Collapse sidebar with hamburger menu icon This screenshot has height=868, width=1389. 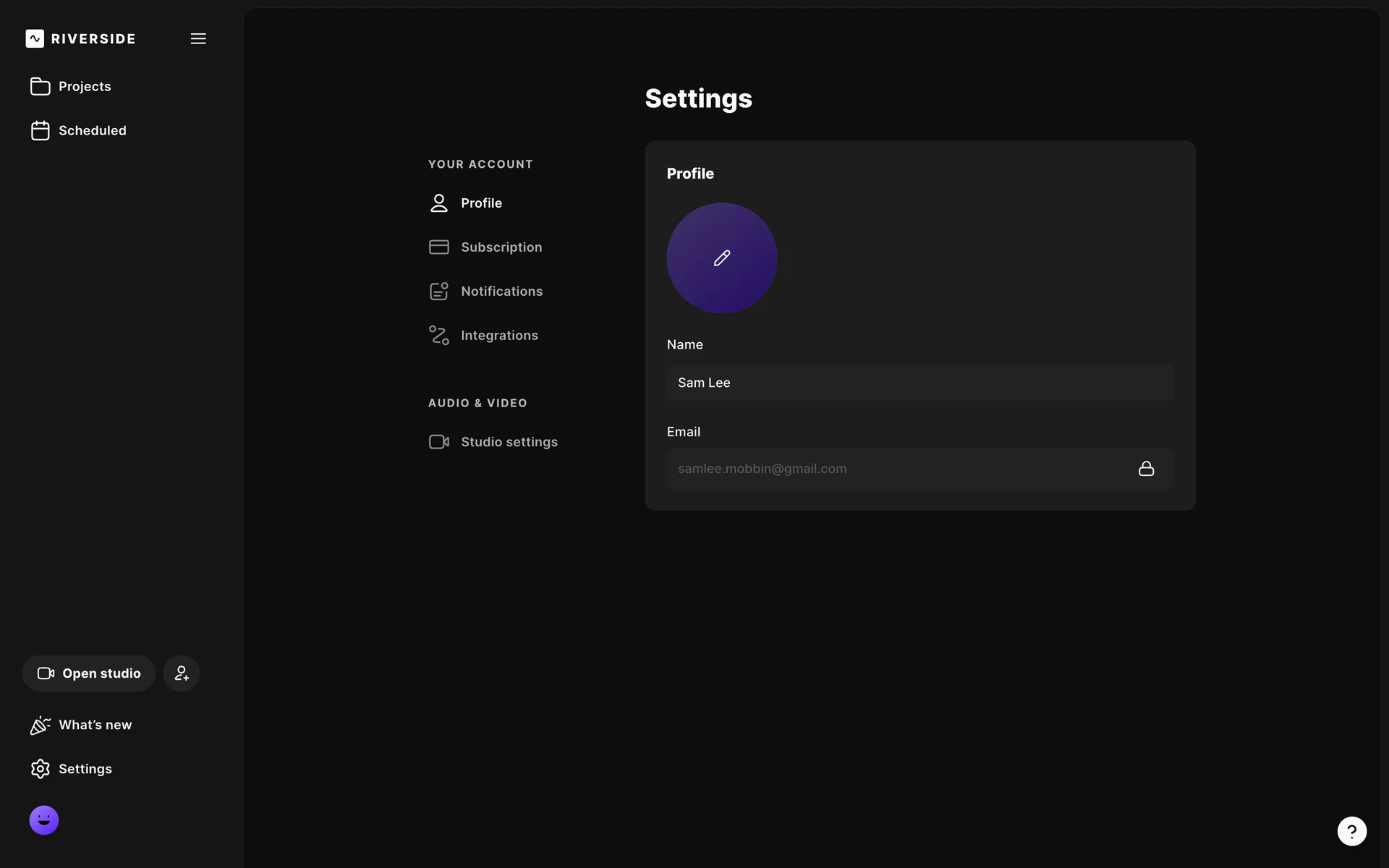198,38
